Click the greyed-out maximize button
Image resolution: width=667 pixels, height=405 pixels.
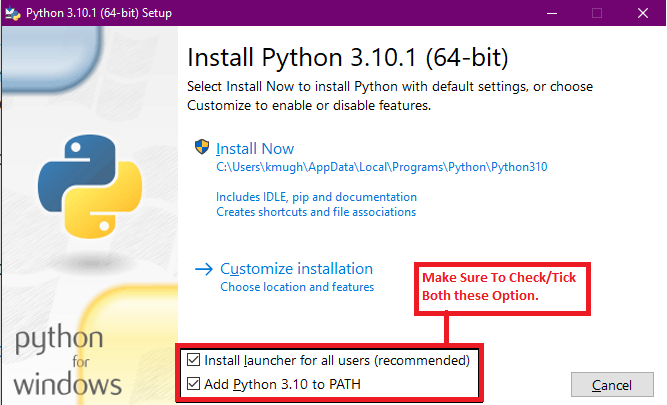click(x=597, y=13)
